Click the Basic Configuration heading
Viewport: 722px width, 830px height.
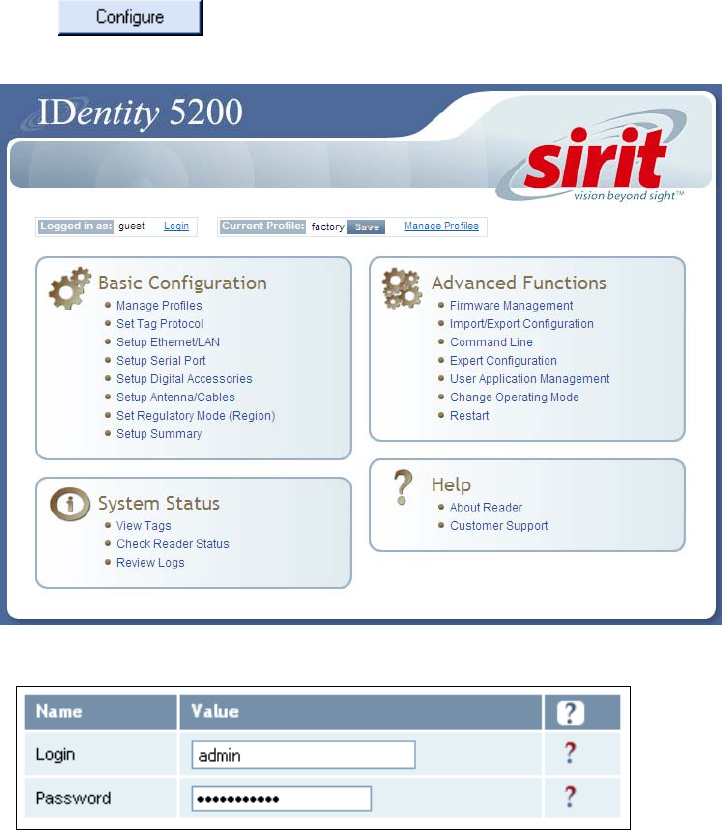[x=182, y=283]
